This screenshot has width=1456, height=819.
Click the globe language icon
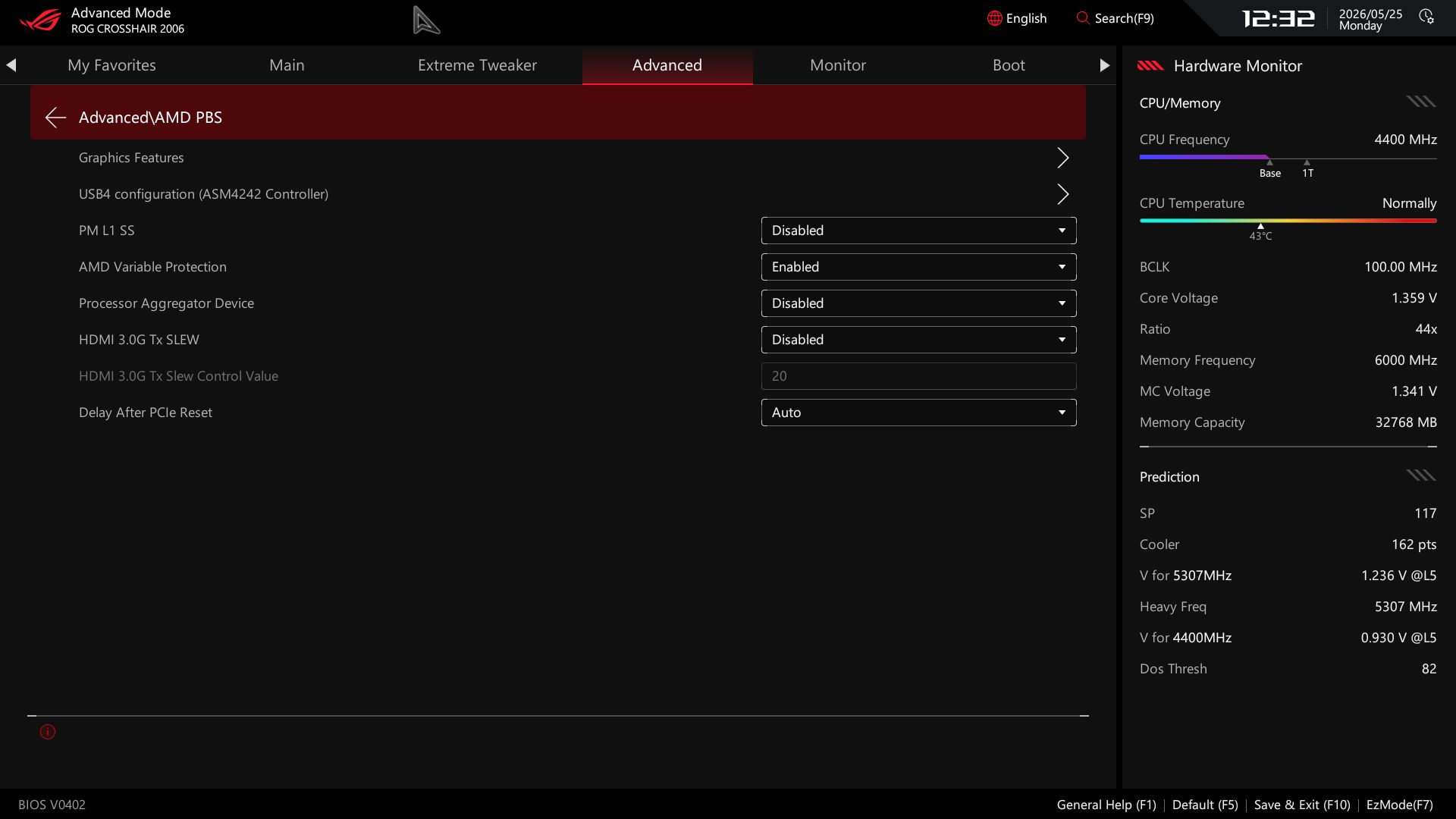[x=994, y=18]
